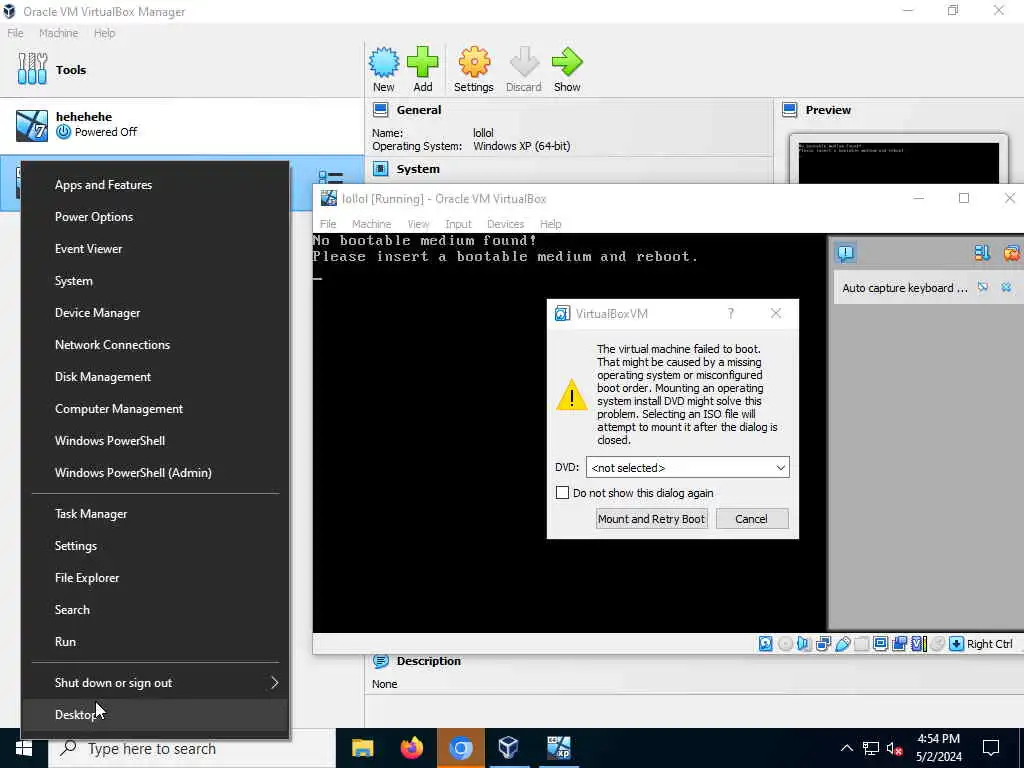Open the Machine menu of VirtualBox Manager

58,33
